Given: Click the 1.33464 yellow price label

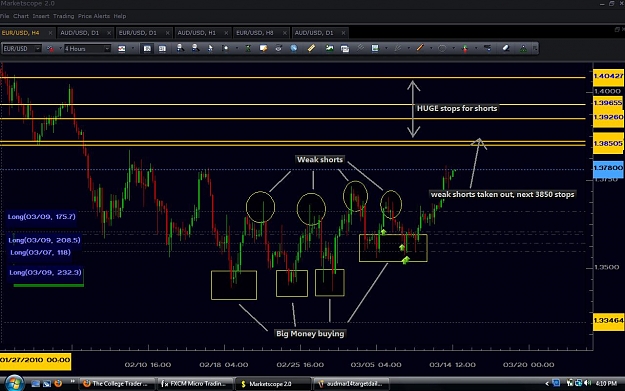Looking at the screenshot, I should [x=608, y=321].
